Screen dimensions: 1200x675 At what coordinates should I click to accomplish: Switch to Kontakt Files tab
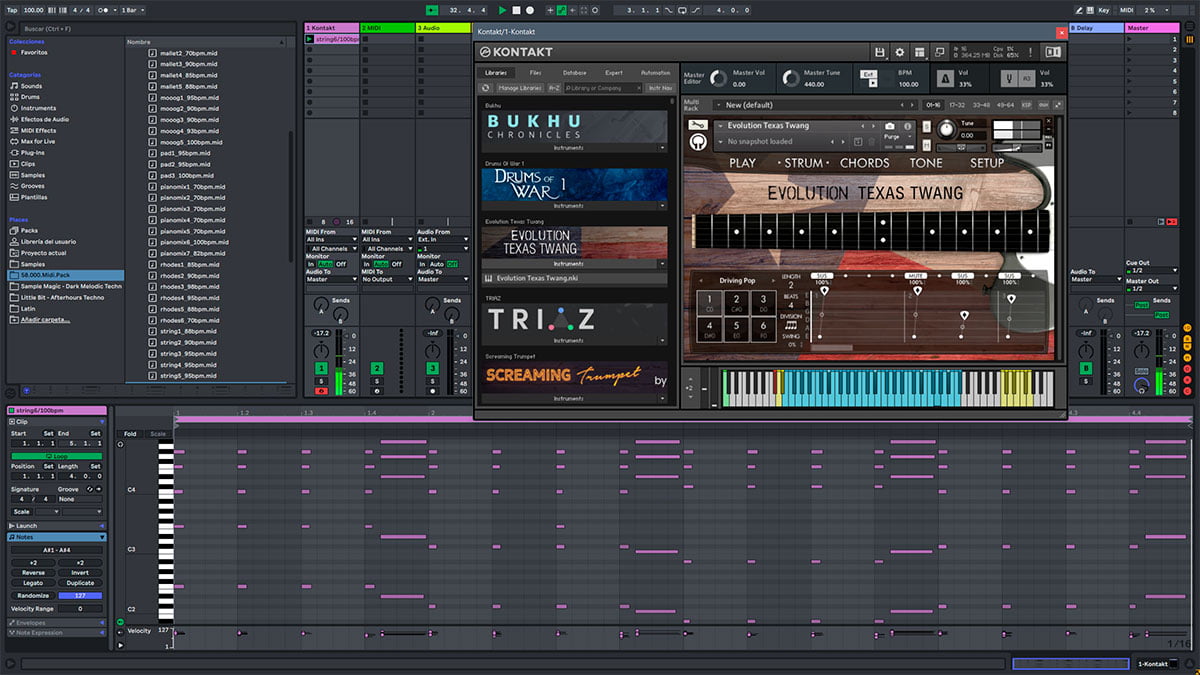tap(535, 73)
